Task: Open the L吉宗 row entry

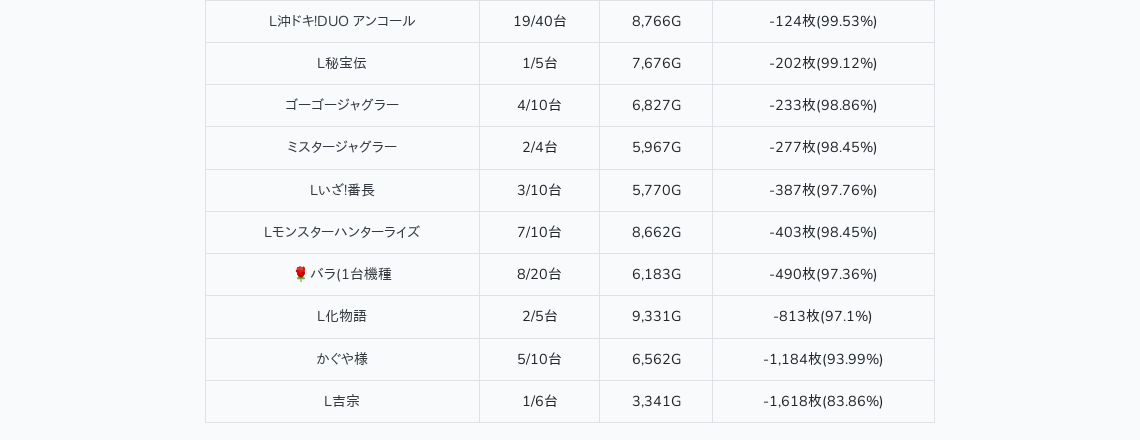Action: coord(342,401)
